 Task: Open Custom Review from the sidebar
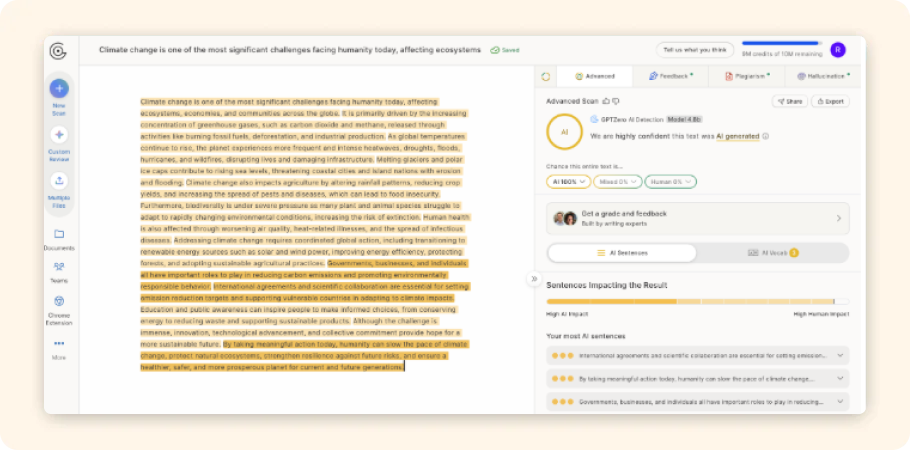click(x=59, y=135)
